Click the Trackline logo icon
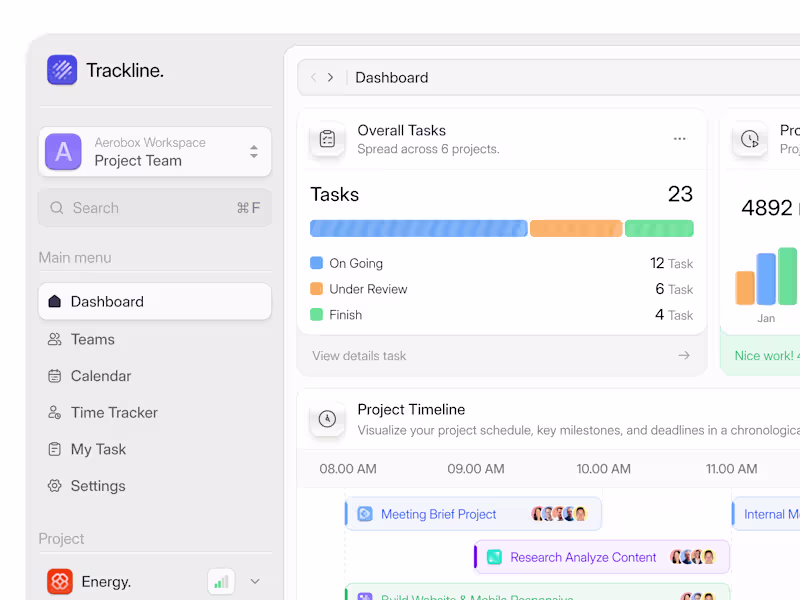Image resolution: width=800 pixels, height=600 pixels. pos(62,70)
